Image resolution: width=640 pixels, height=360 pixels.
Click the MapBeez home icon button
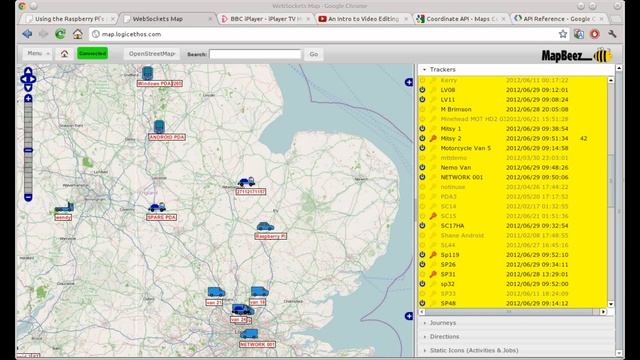[64, 54]
